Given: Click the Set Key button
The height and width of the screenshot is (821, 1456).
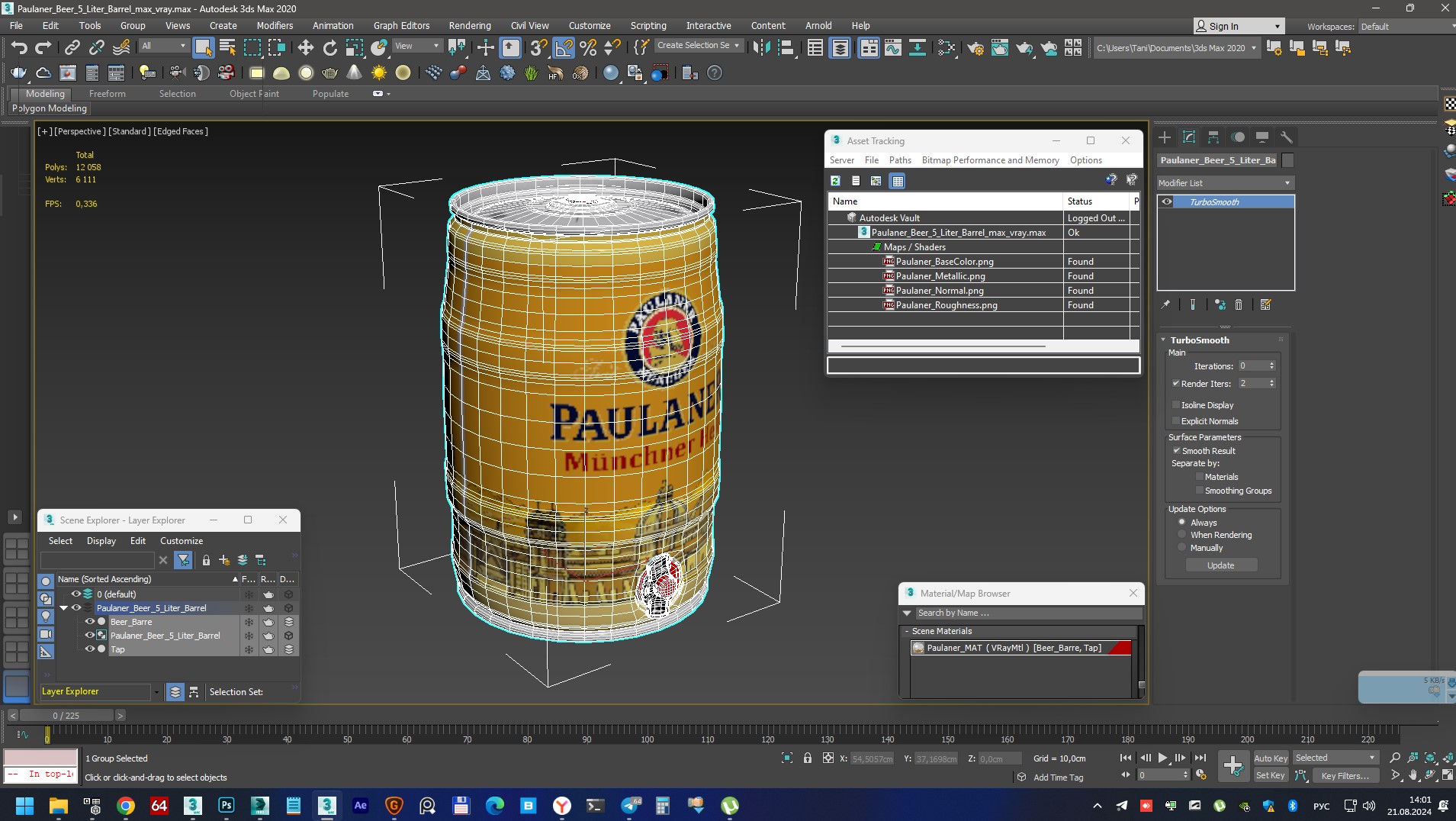Looking at the screenshot, I should click(1271, 775).
